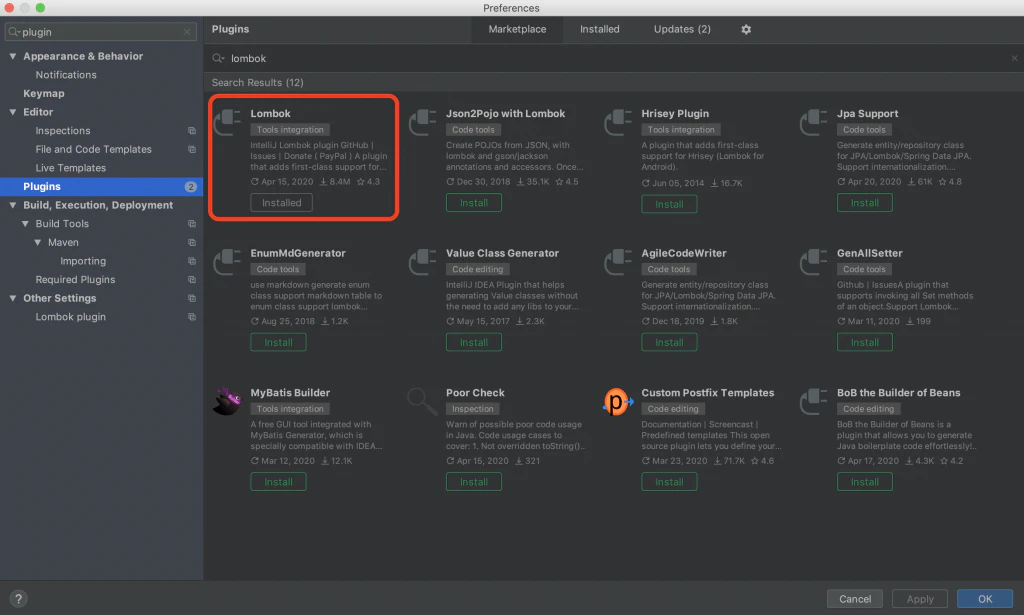Install BoB the Builder of Beans

click(x=865, y=482)
